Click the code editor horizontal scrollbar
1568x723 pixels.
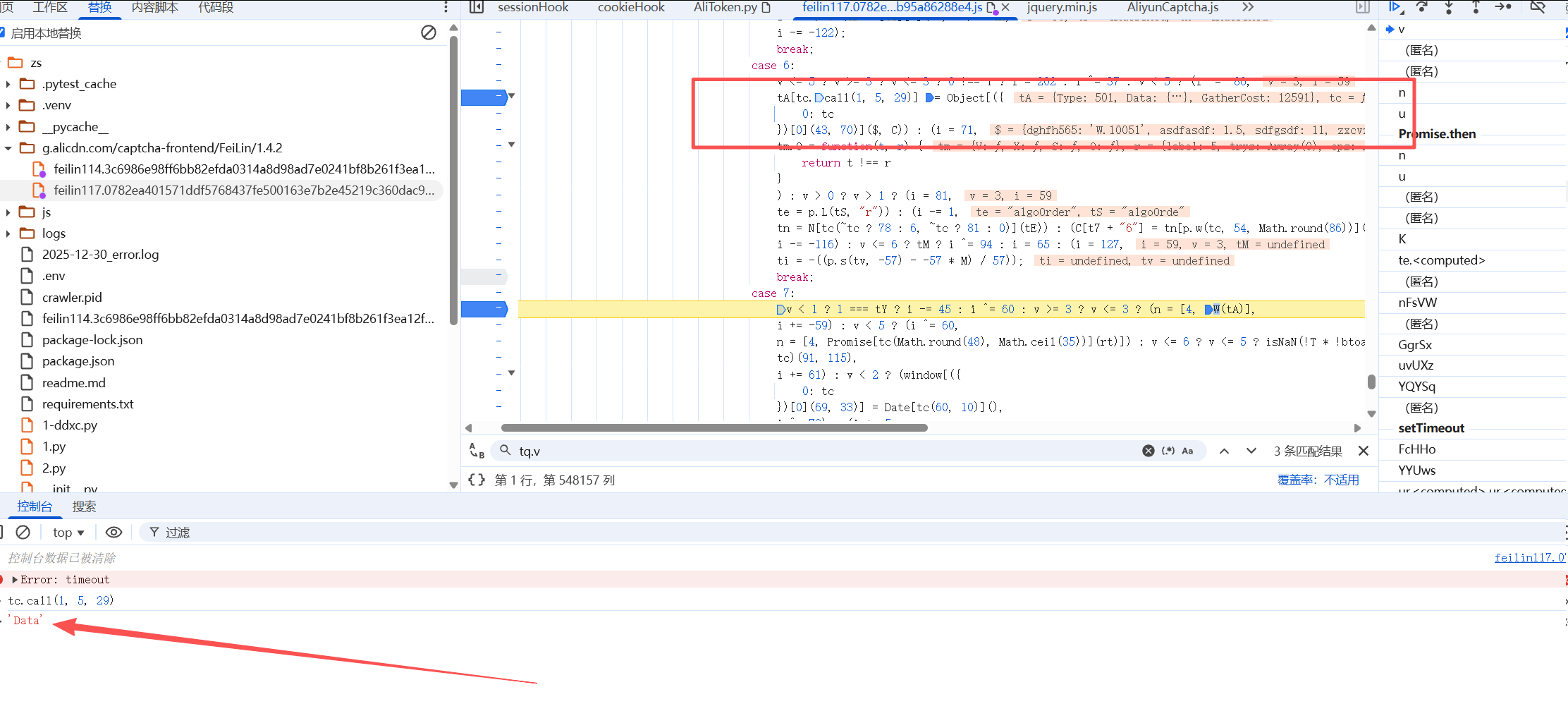pos(714,427)
